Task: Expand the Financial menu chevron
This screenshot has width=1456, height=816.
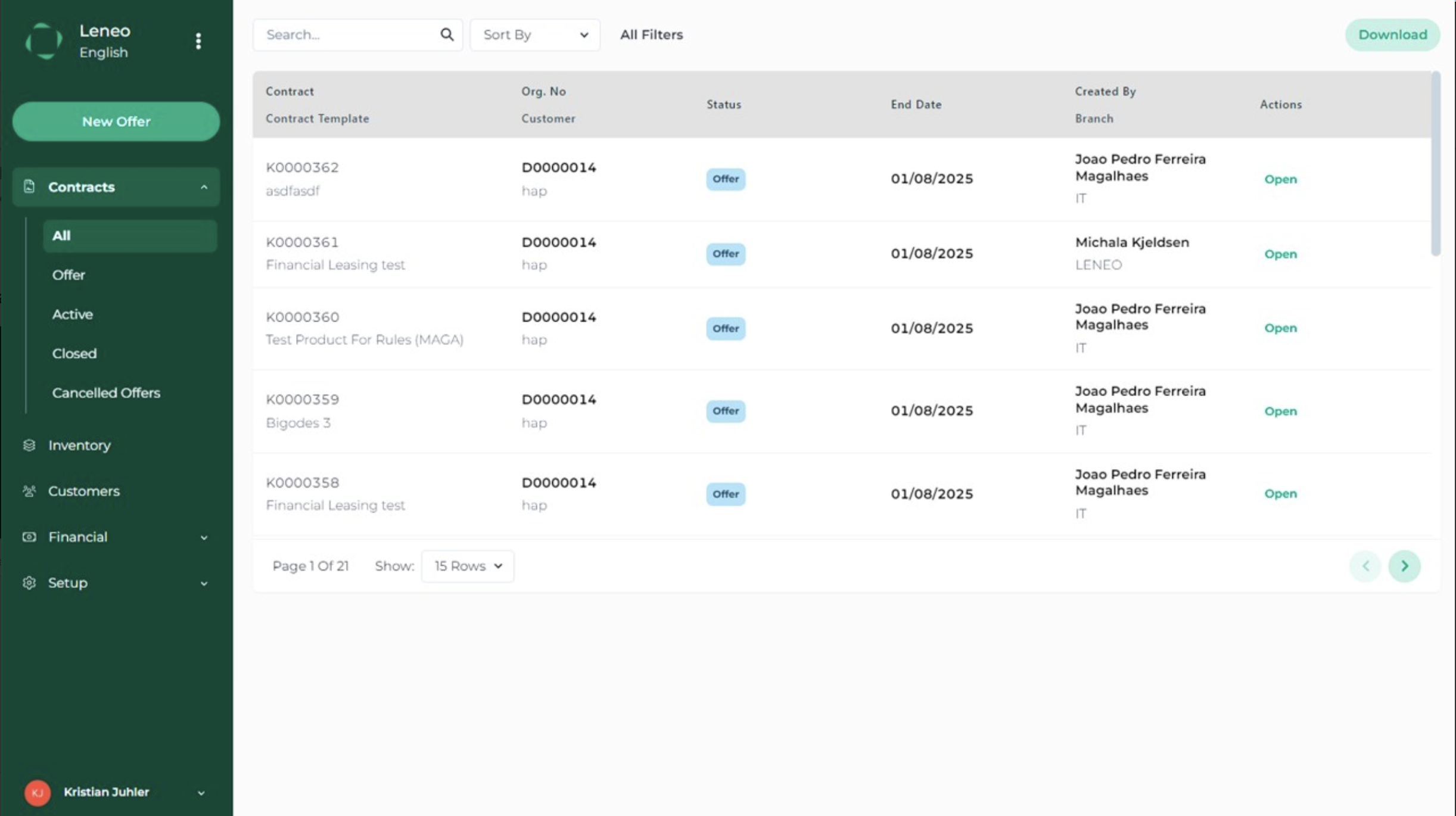Action: pyautogui.click(x=204, y=537)
